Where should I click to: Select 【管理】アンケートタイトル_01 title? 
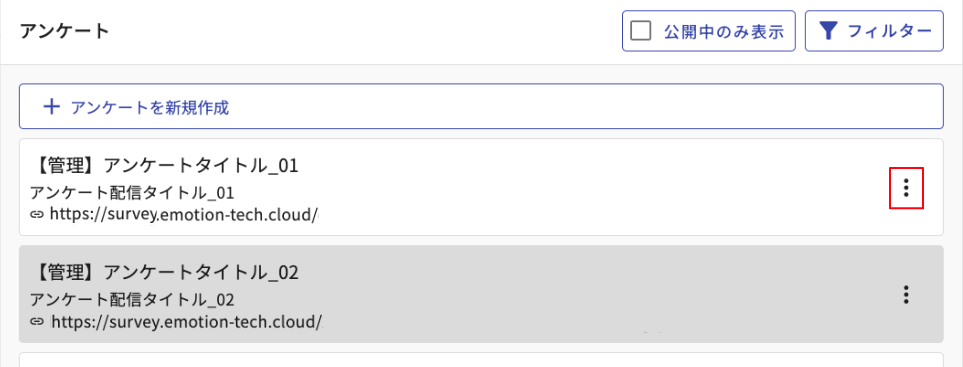coord(164,166)
